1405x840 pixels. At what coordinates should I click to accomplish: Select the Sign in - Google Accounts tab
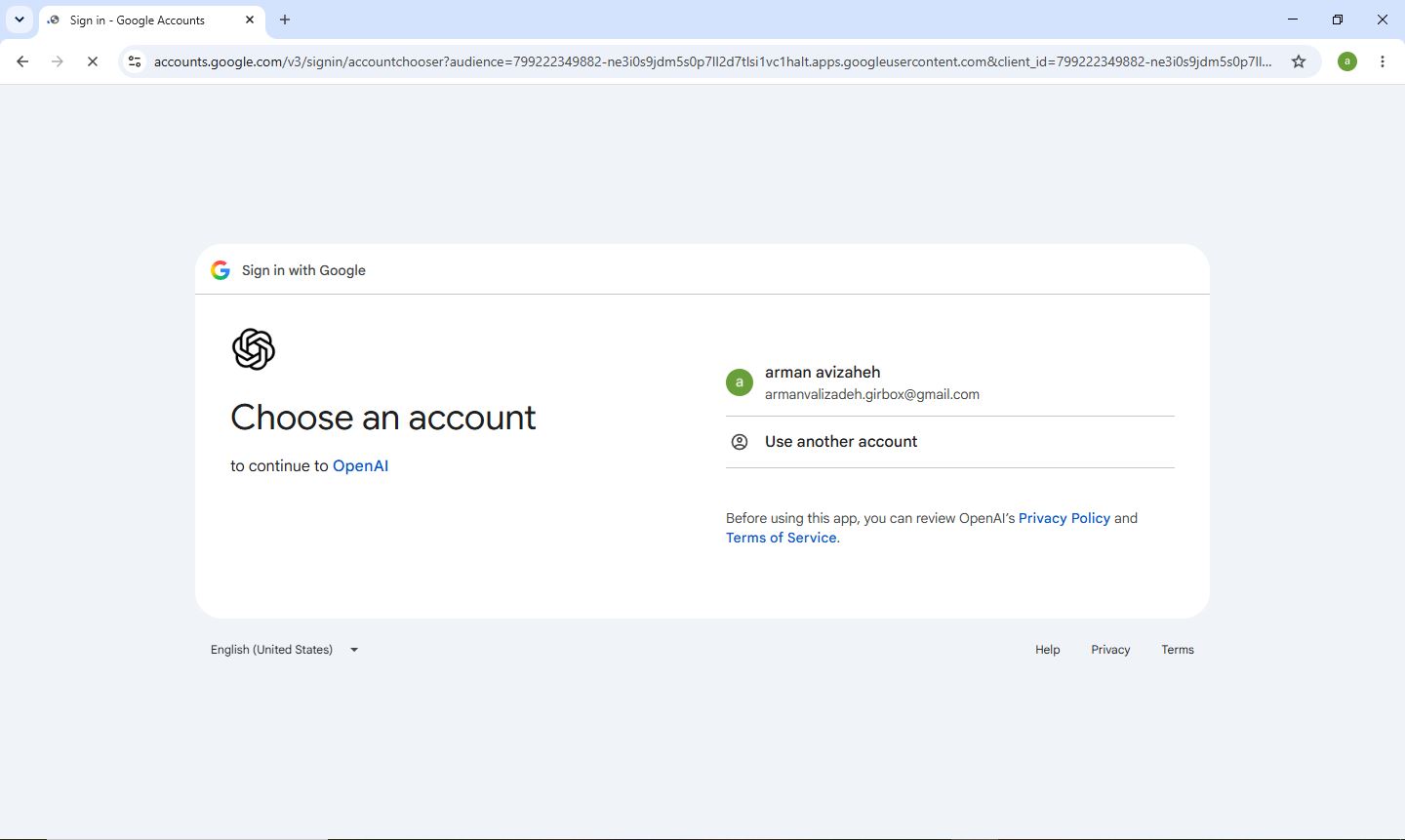click(x=151, y=20)
